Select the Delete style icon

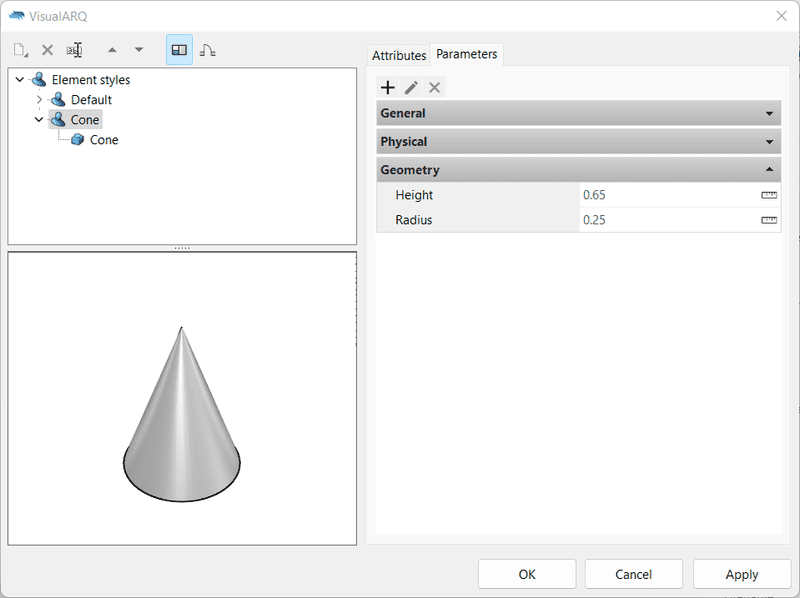tap(46, 49)
